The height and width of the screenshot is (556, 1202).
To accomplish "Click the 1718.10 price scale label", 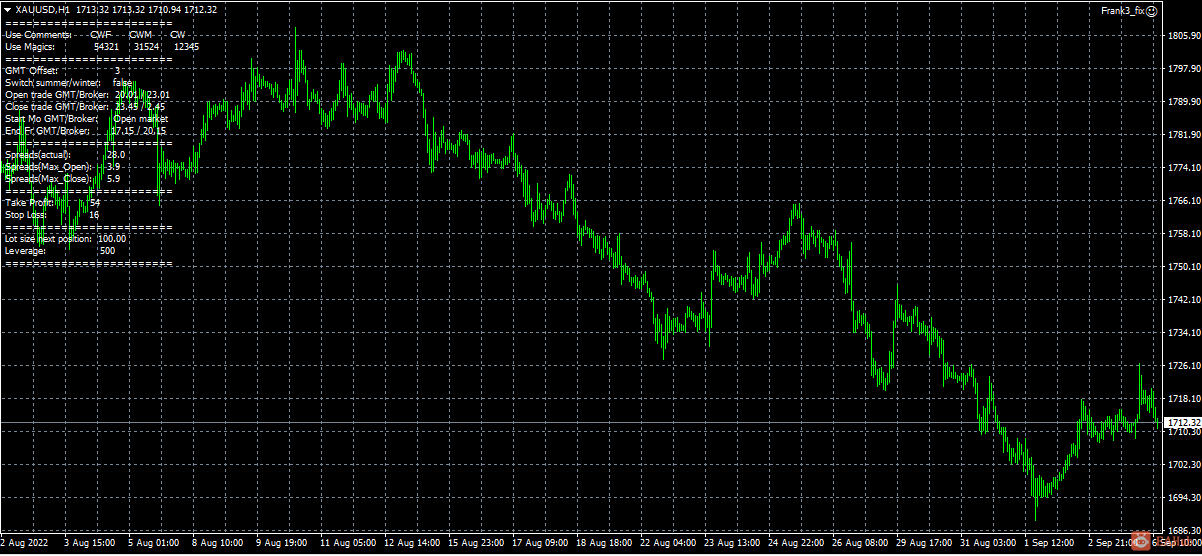I will click(x=1184, y=399).
